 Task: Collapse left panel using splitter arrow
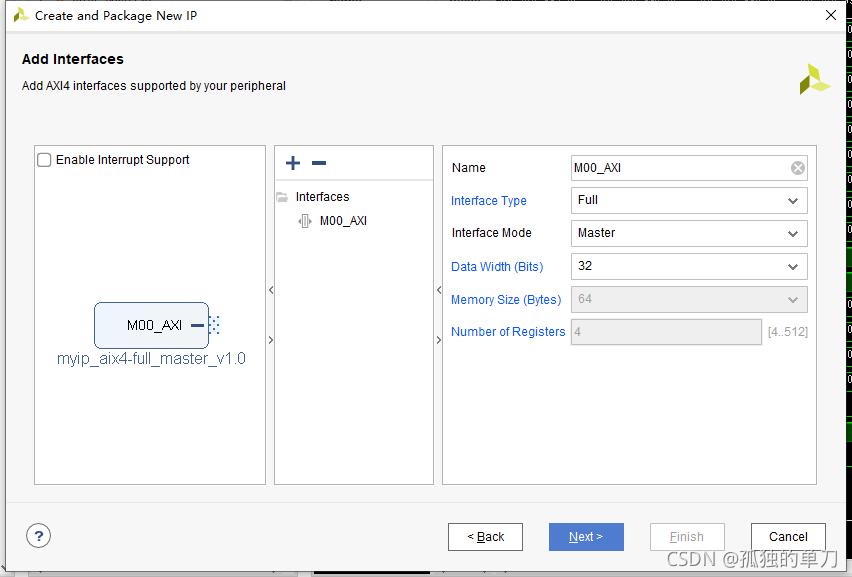point(270,290)
